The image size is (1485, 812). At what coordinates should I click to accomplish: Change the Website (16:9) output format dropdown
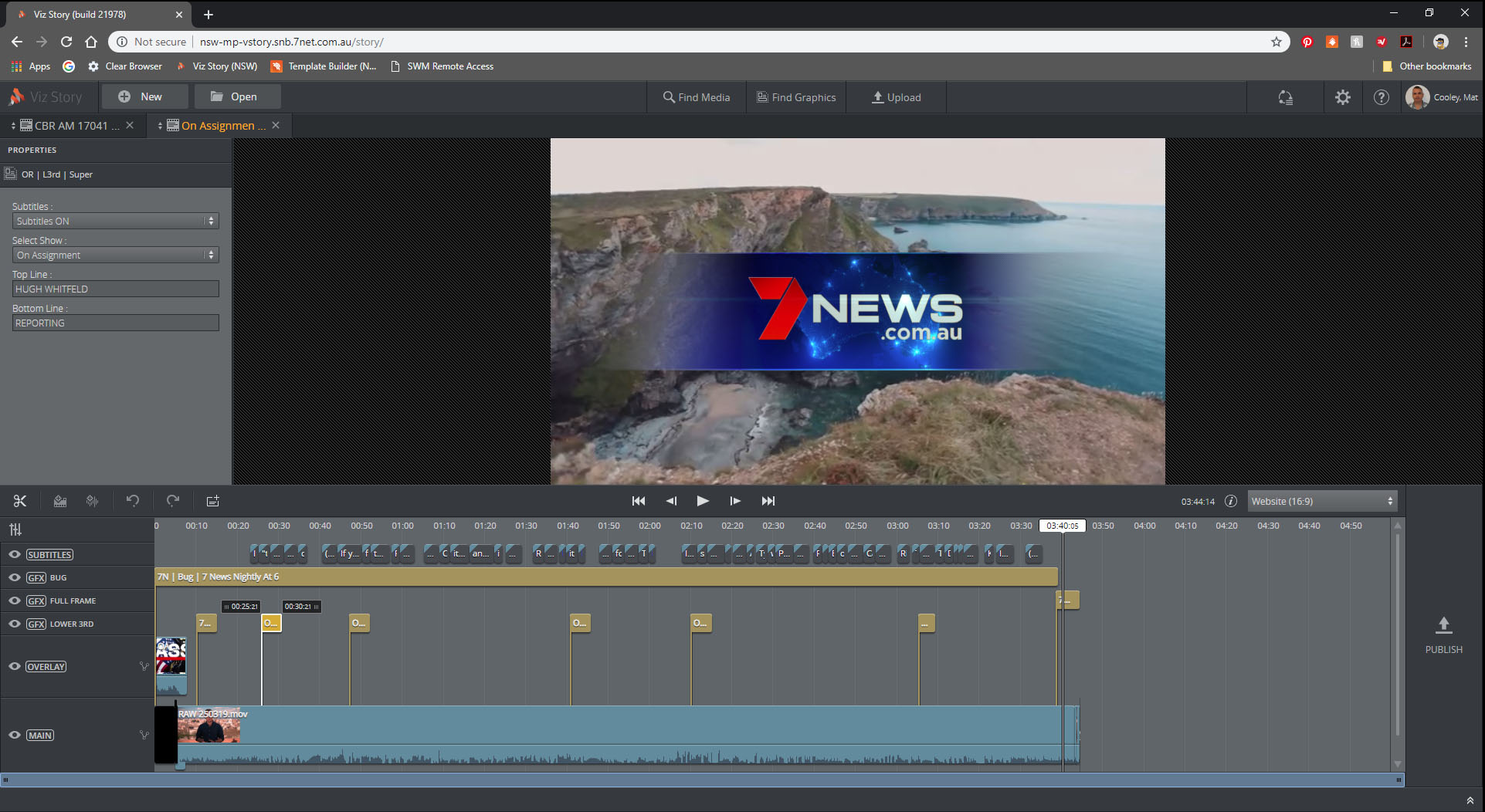[x=1321, y=501]
